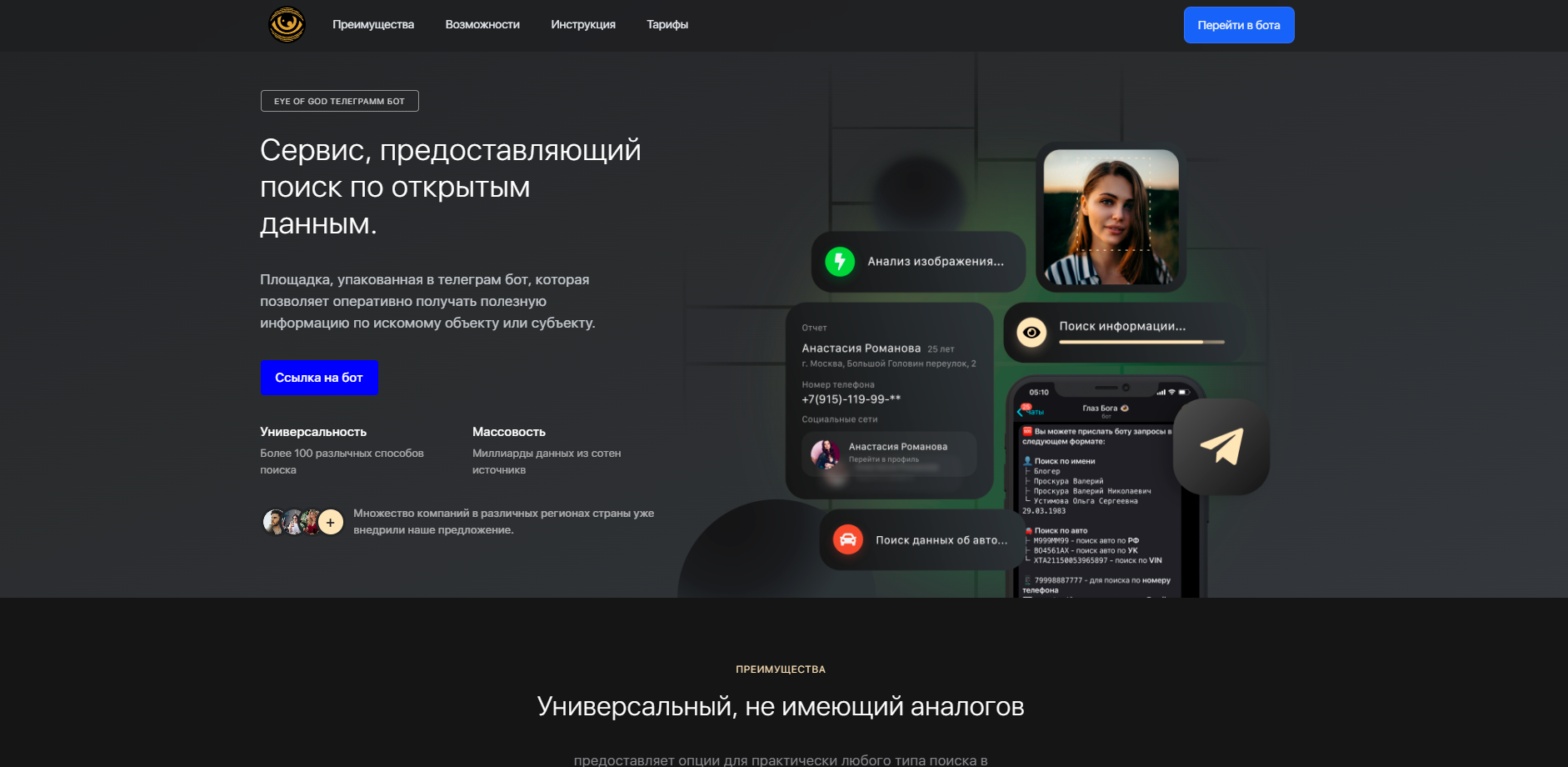This screenshot has height=767, width=1568.
Task: Click the green lightning bolt icon
Action: pyautogui.click(x=840, y=262)
